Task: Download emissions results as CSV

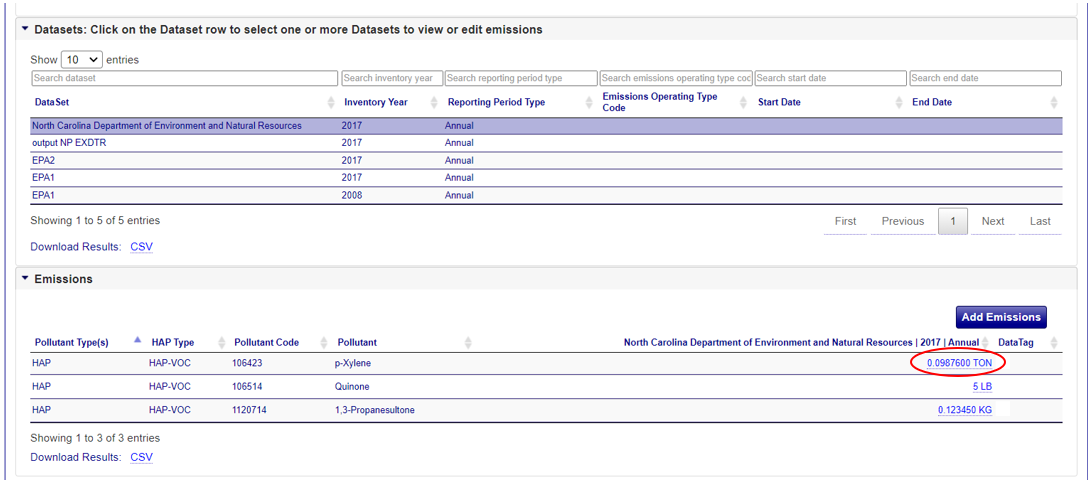Action: pos(142,458)
